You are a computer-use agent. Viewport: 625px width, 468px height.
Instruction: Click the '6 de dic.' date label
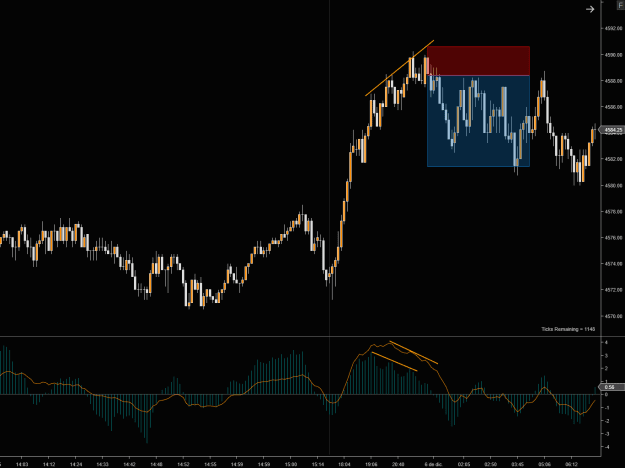[434, 464]
